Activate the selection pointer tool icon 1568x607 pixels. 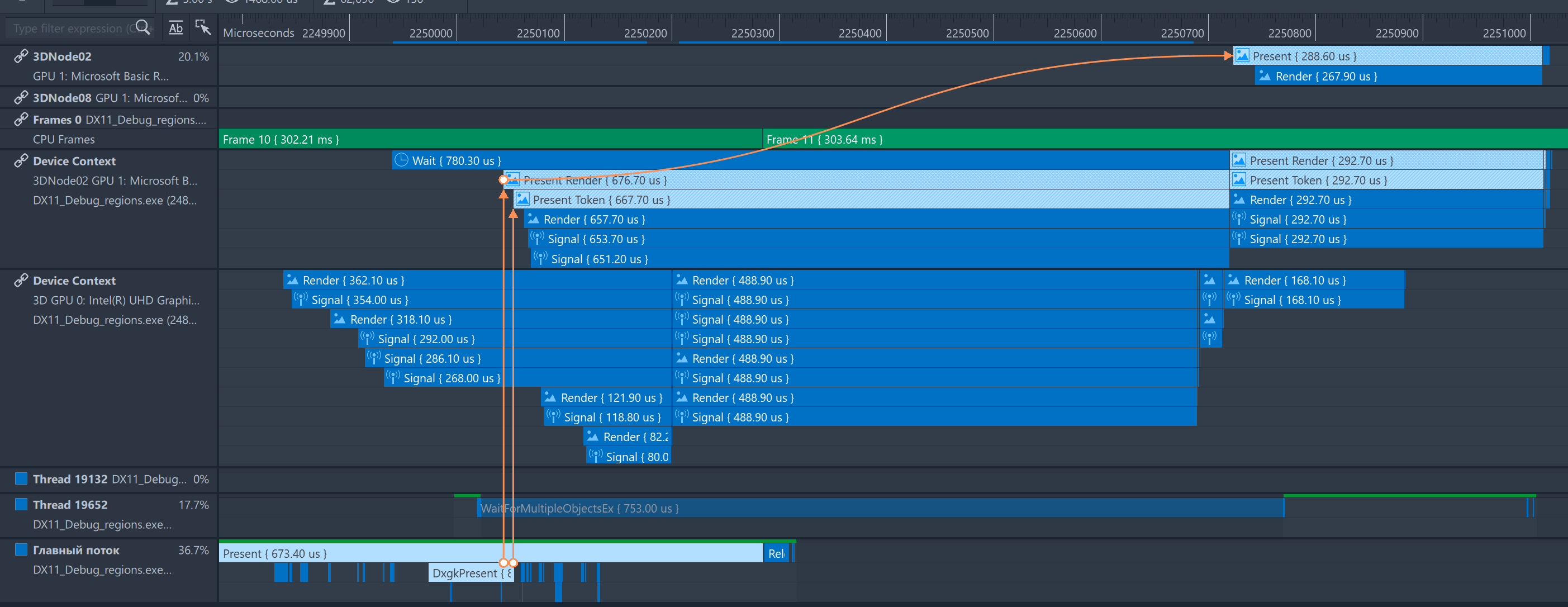(203, 27)
